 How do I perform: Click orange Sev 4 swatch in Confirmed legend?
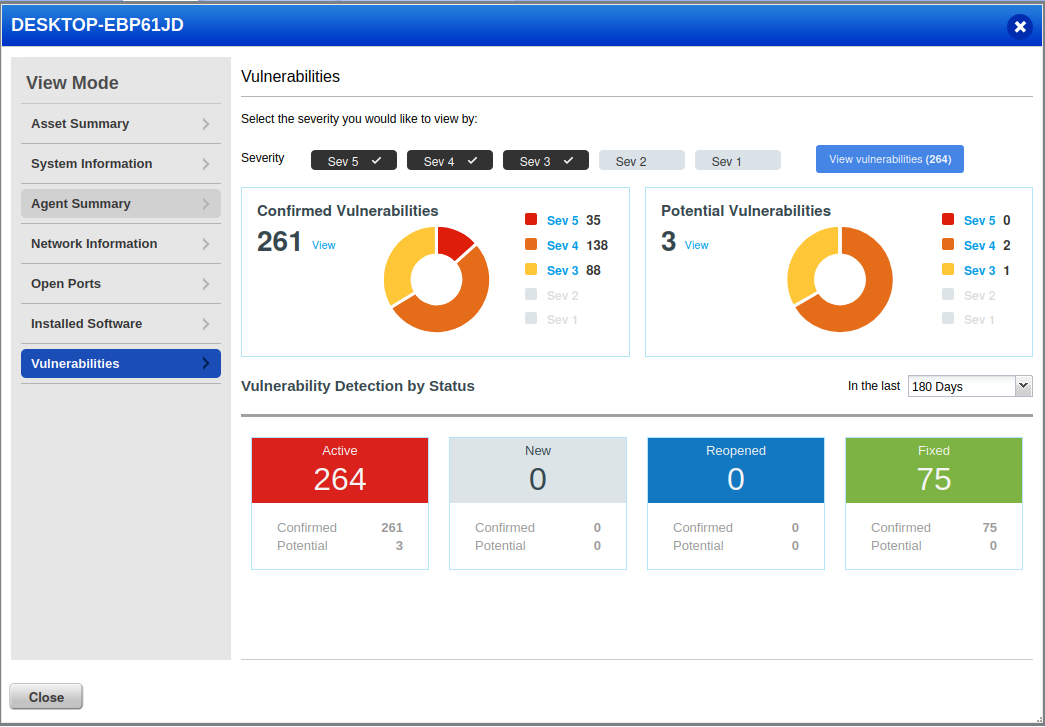pos(531,244)
